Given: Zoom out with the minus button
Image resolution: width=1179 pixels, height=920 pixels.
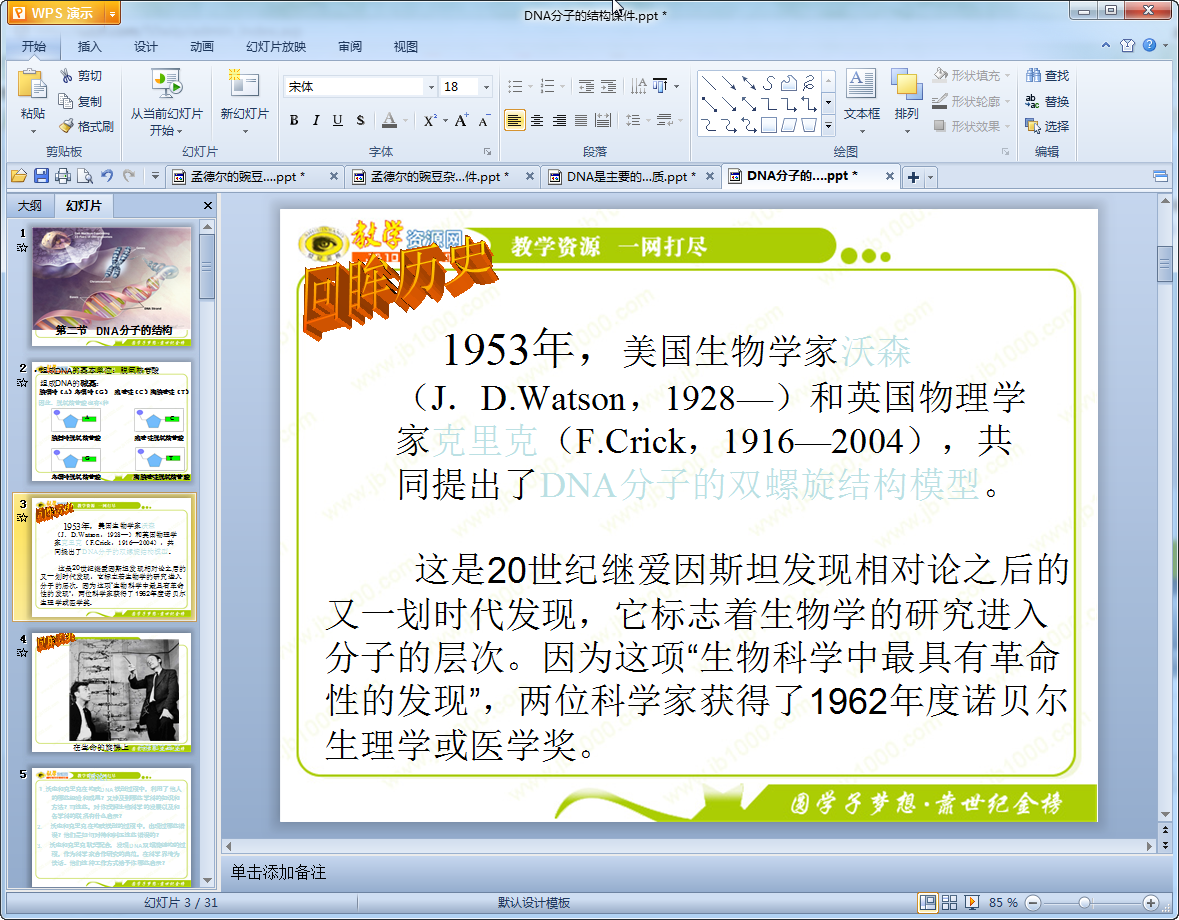Looking at the screenshot, I should 1033,902.
